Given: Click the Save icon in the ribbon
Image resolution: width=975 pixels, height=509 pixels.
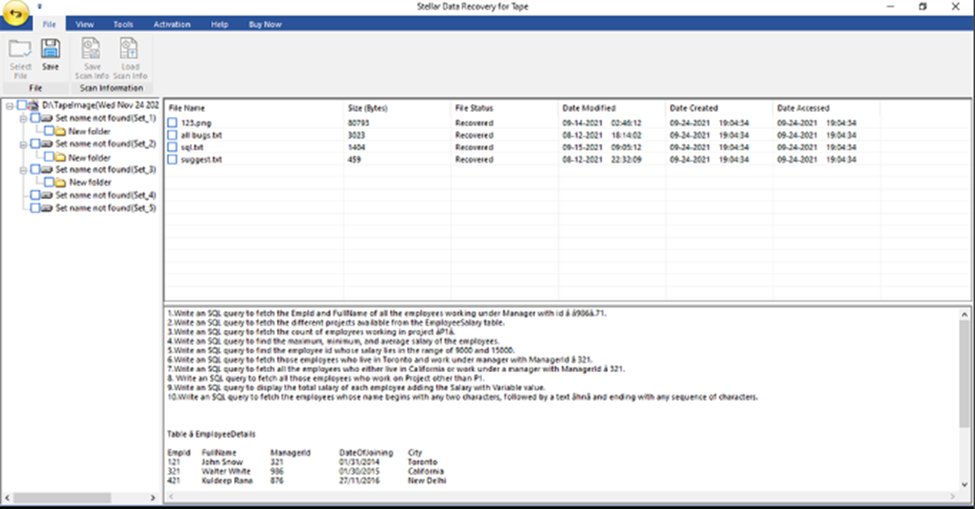Looking at the screenshot, I should point(50,50).
